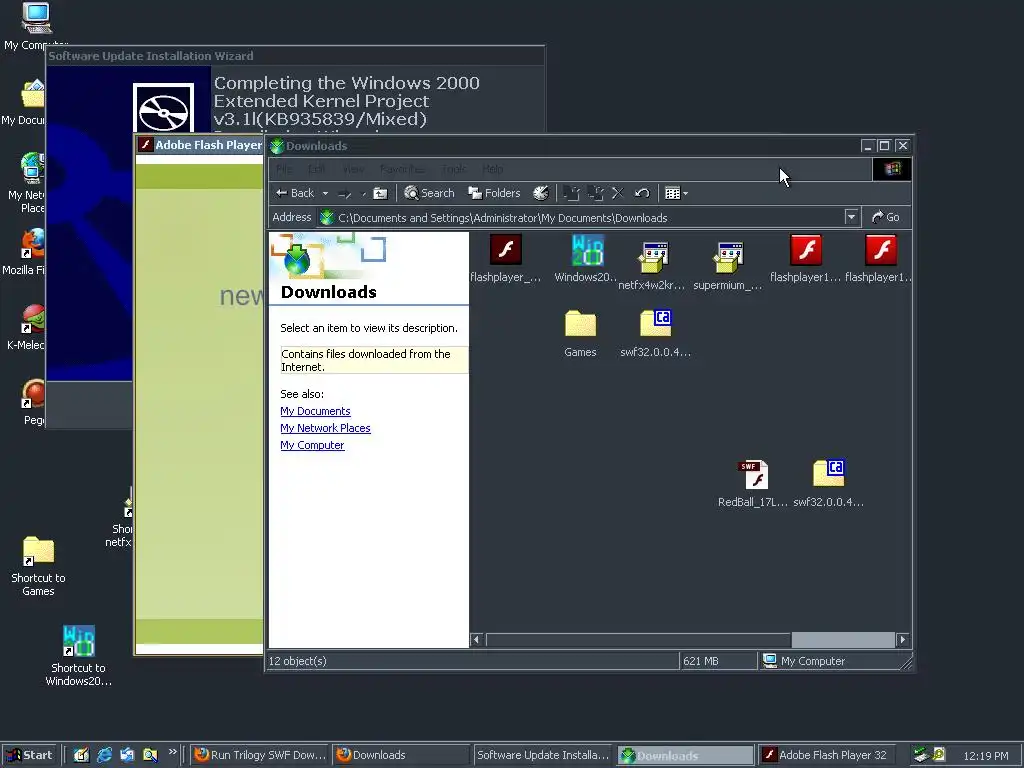Click the fourth Quick Launch search icon
Image resolution: width=1024 pixels, height=768 pixels.
pos(150,755)
